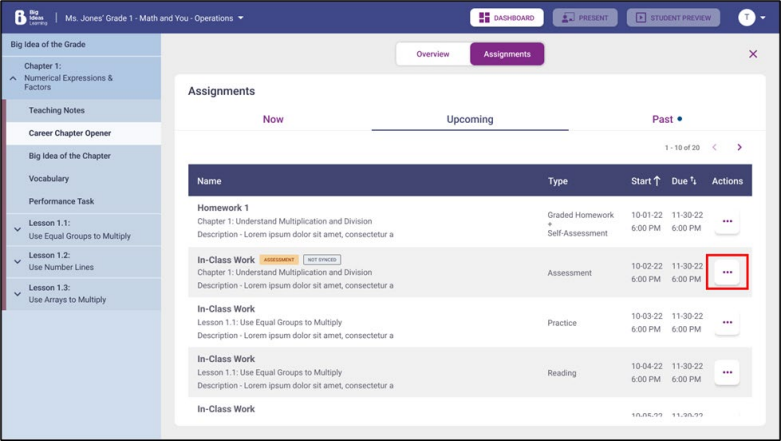781x441 pixels.
Task: Close the assignments panel with X
Action: pyautogui.click(x=753, y=54)
